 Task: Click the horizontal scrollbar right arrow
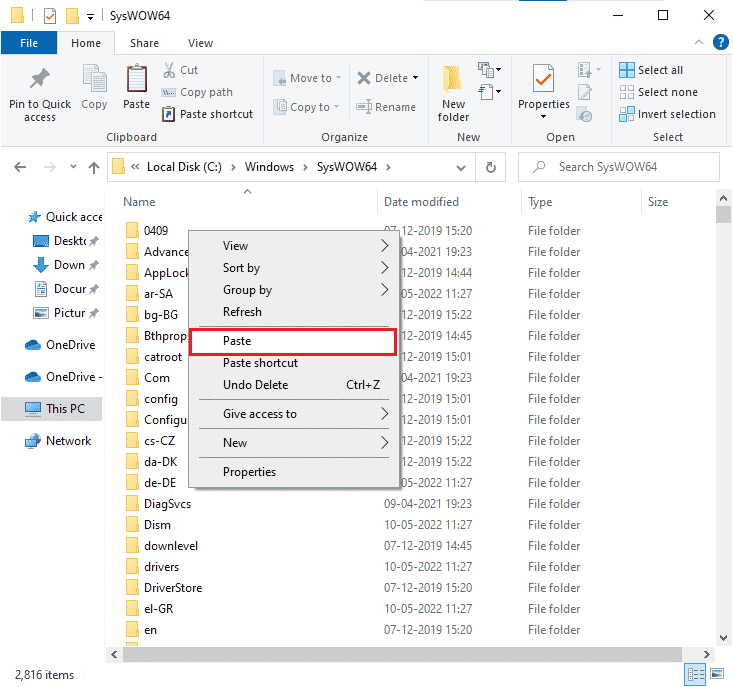[x=706, y=654]
